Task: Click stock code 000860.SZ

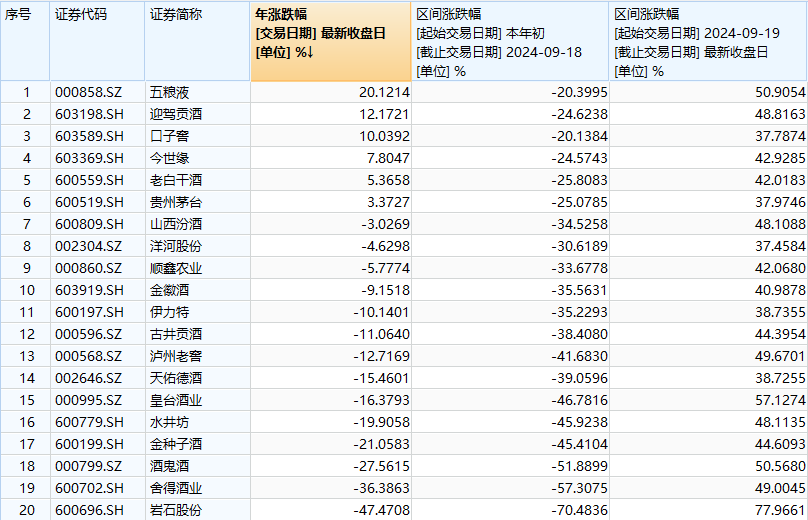Action: coord(89,269)
